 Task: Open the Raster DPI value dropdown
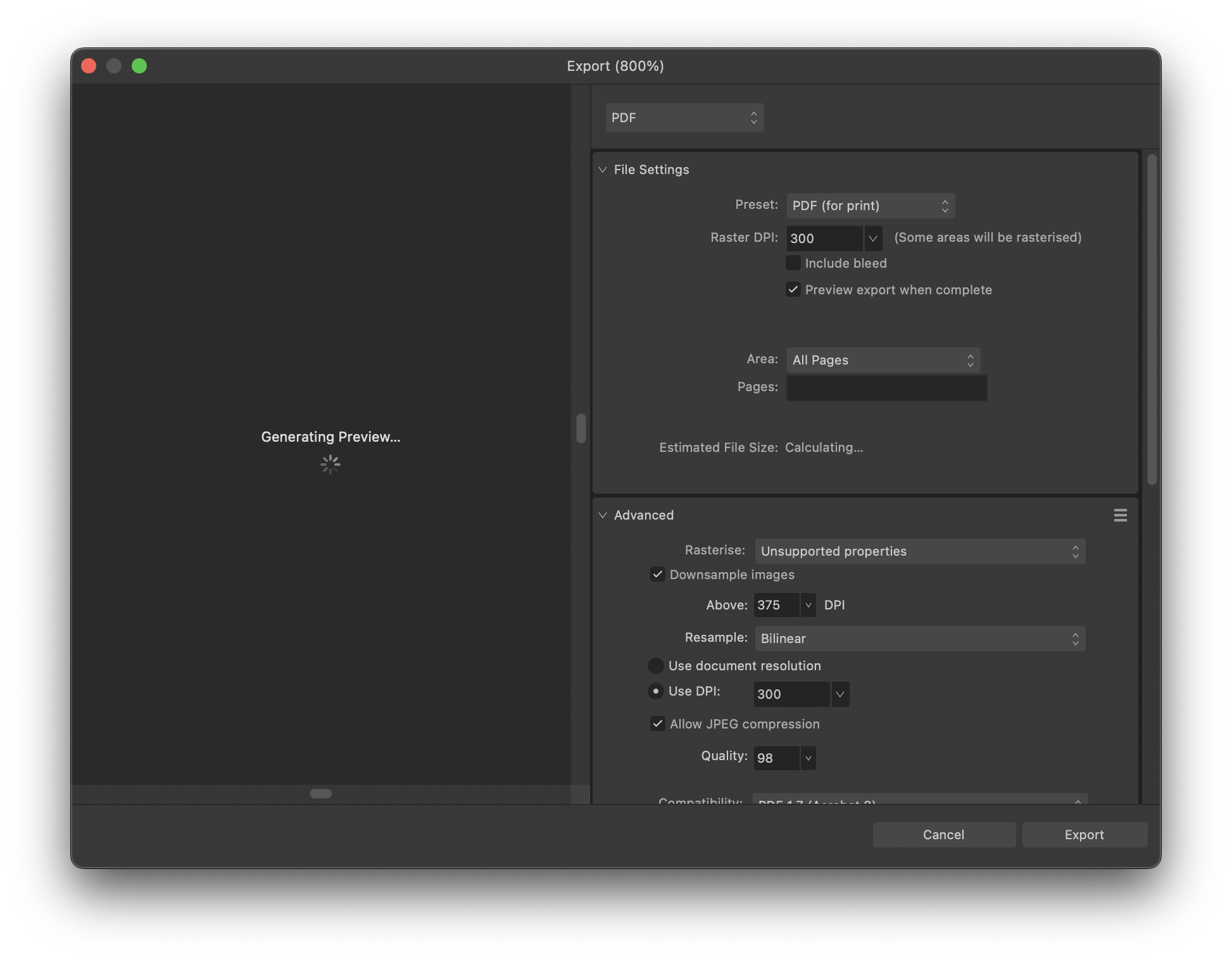[x=873, y=238]
